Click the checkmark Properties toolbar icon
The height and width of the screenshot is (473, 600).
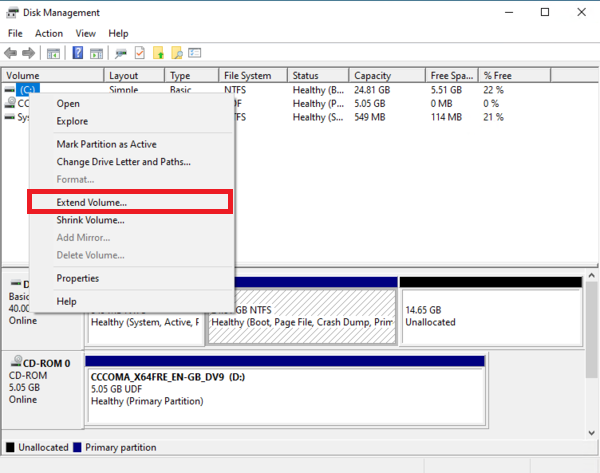[x=140, y=52]
